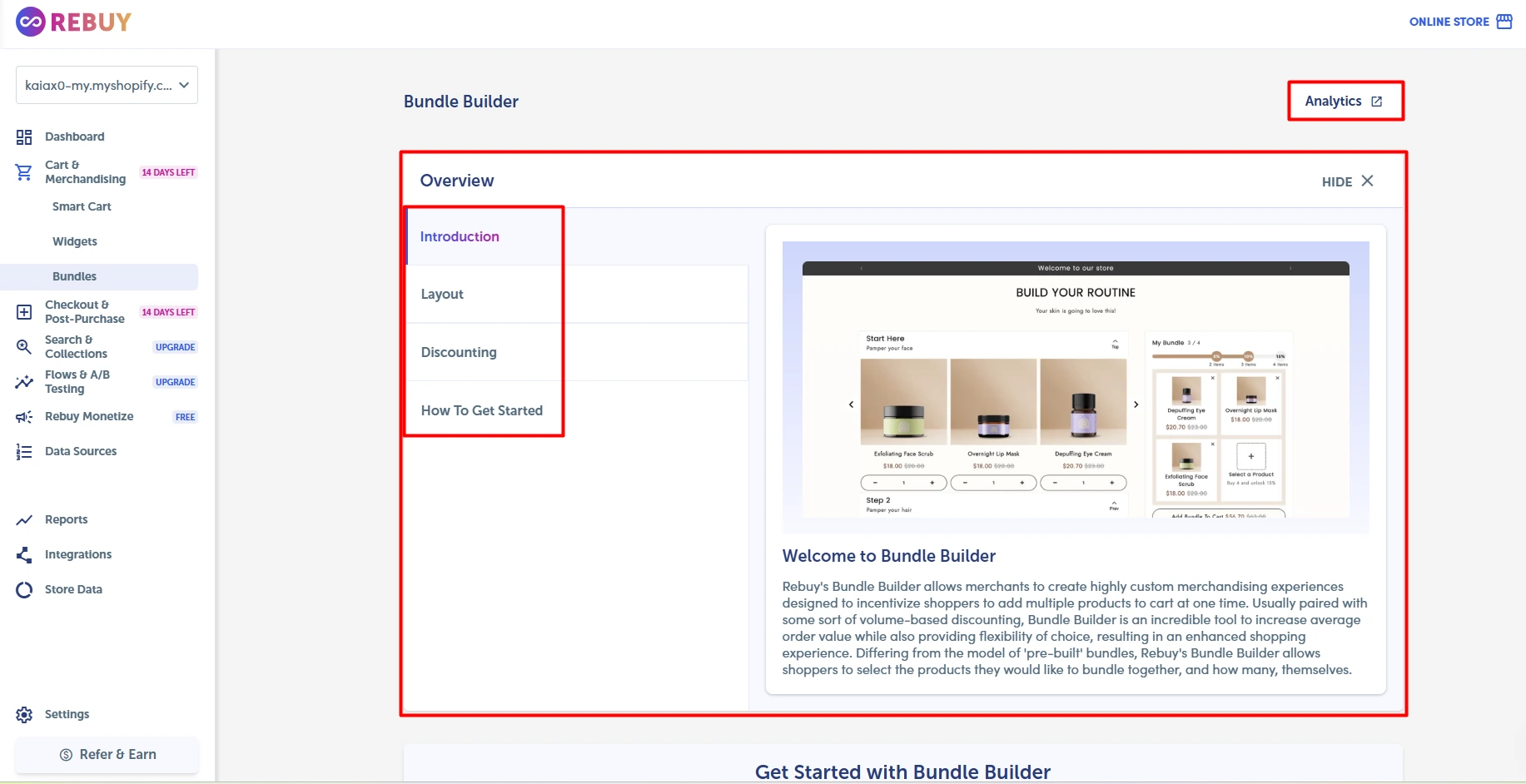Click the Refer & Earn dollar icon
Viewport: 1526px width, 784px height.
coord(66,755)
